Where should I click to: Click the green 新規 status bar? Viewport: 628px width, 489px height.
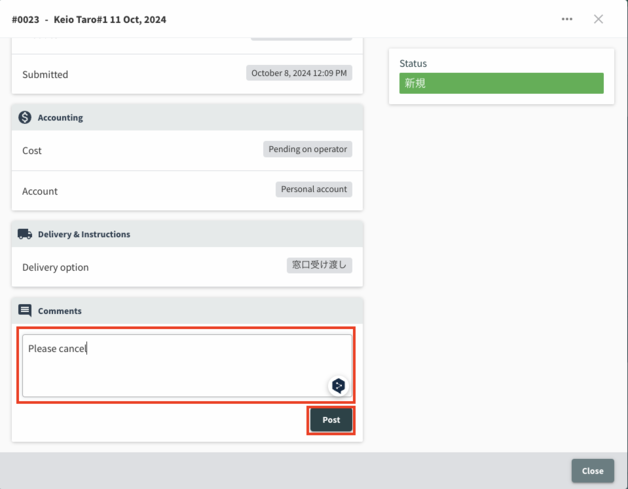[x=501, y=83]
